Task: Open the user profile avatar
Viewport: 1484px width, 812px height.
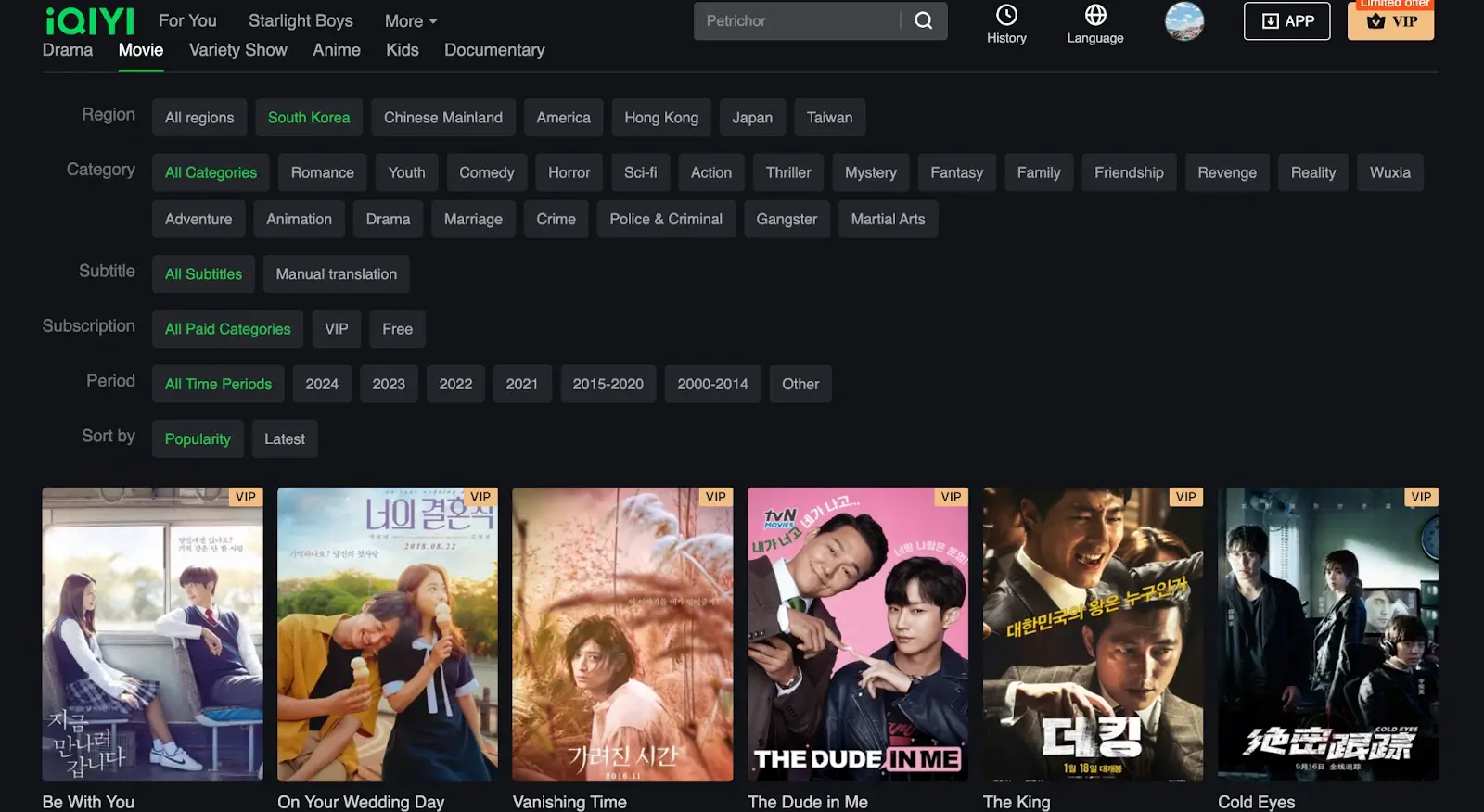Action: tap(1184, 20)
